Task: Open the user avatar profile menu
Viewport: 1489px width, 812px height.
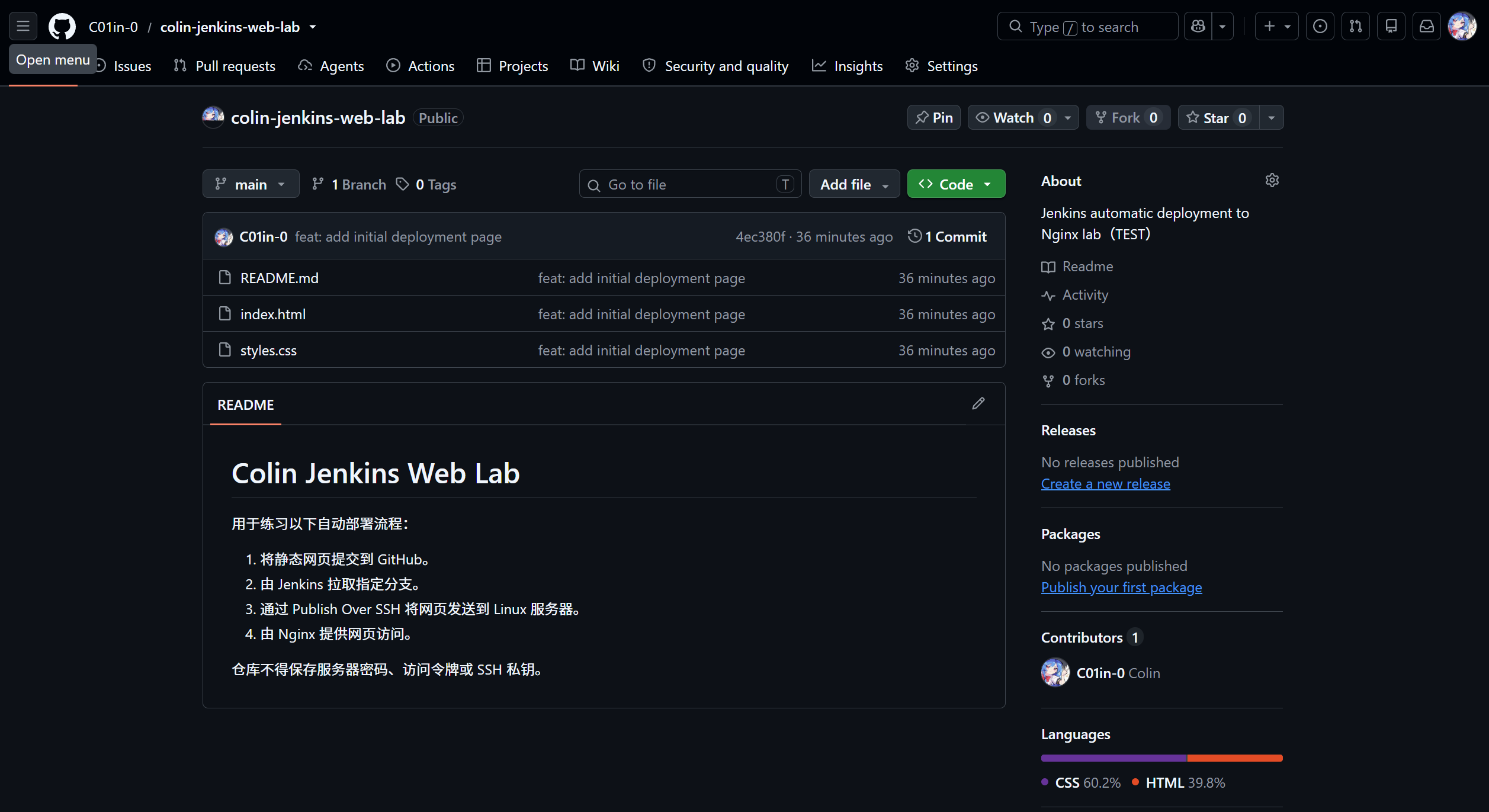Action: 1462,27
